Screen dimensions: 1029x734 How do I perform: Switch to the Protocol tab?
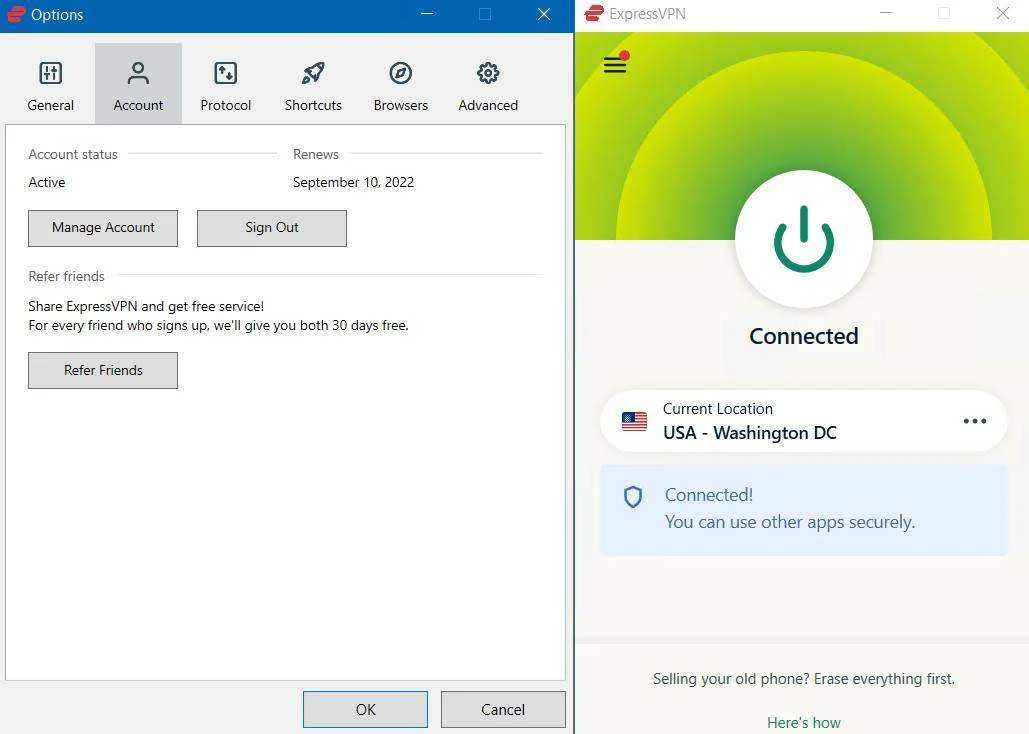pyautogui.click(x=225, y=85)
